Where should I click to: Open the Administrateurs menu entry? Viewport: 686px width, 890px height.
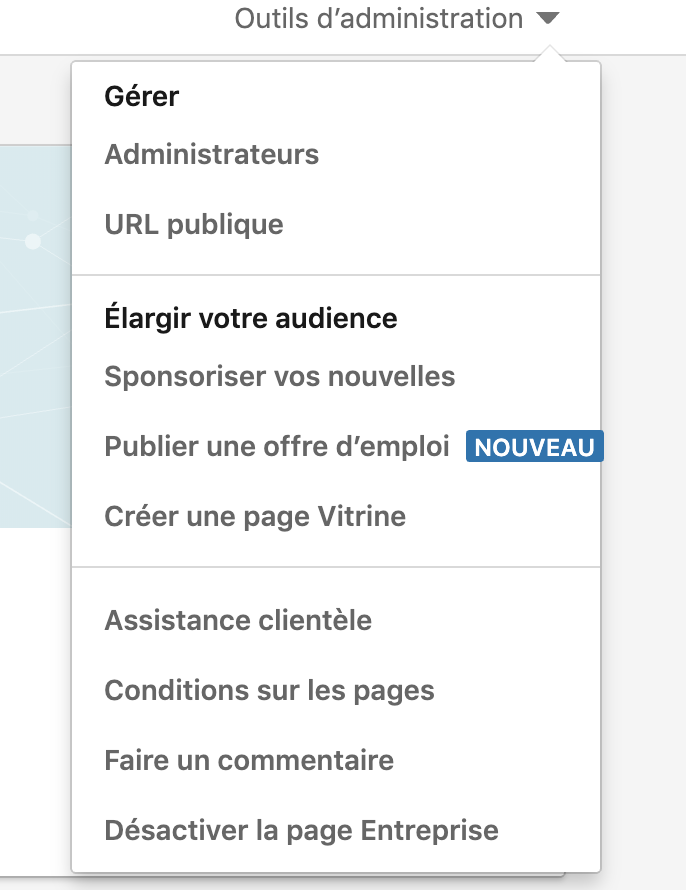pos(211,155)
